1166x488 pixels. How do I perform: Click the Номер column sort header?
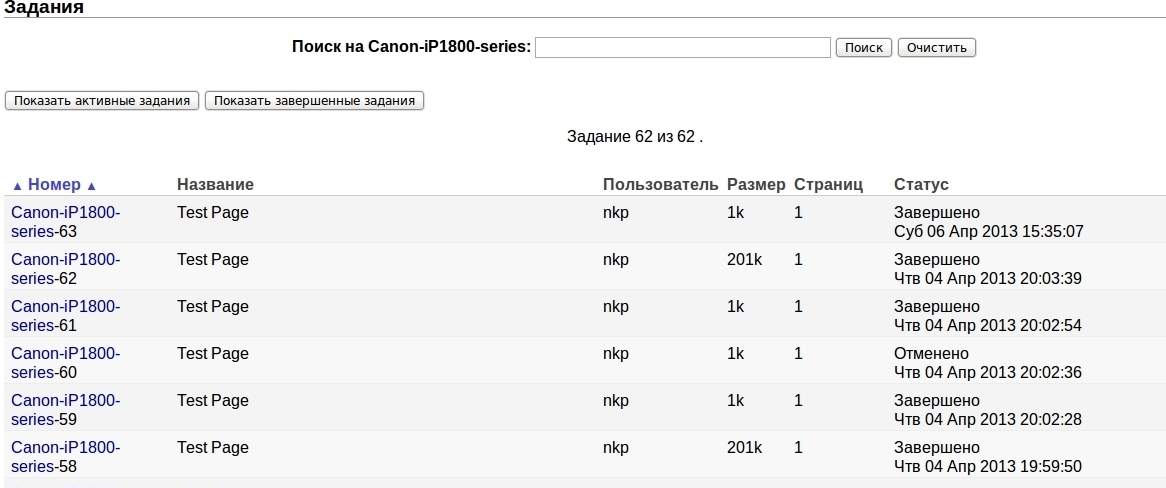click(x=54, y=184)
